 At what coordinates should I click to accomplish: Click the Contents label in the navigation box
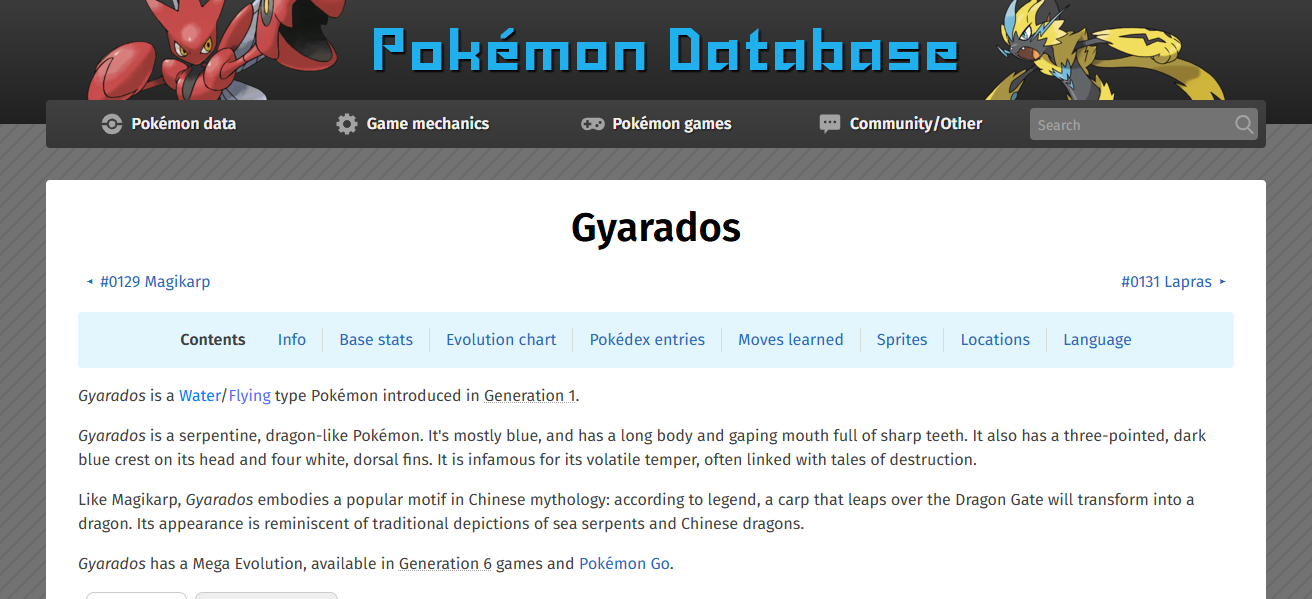[213, 340]
